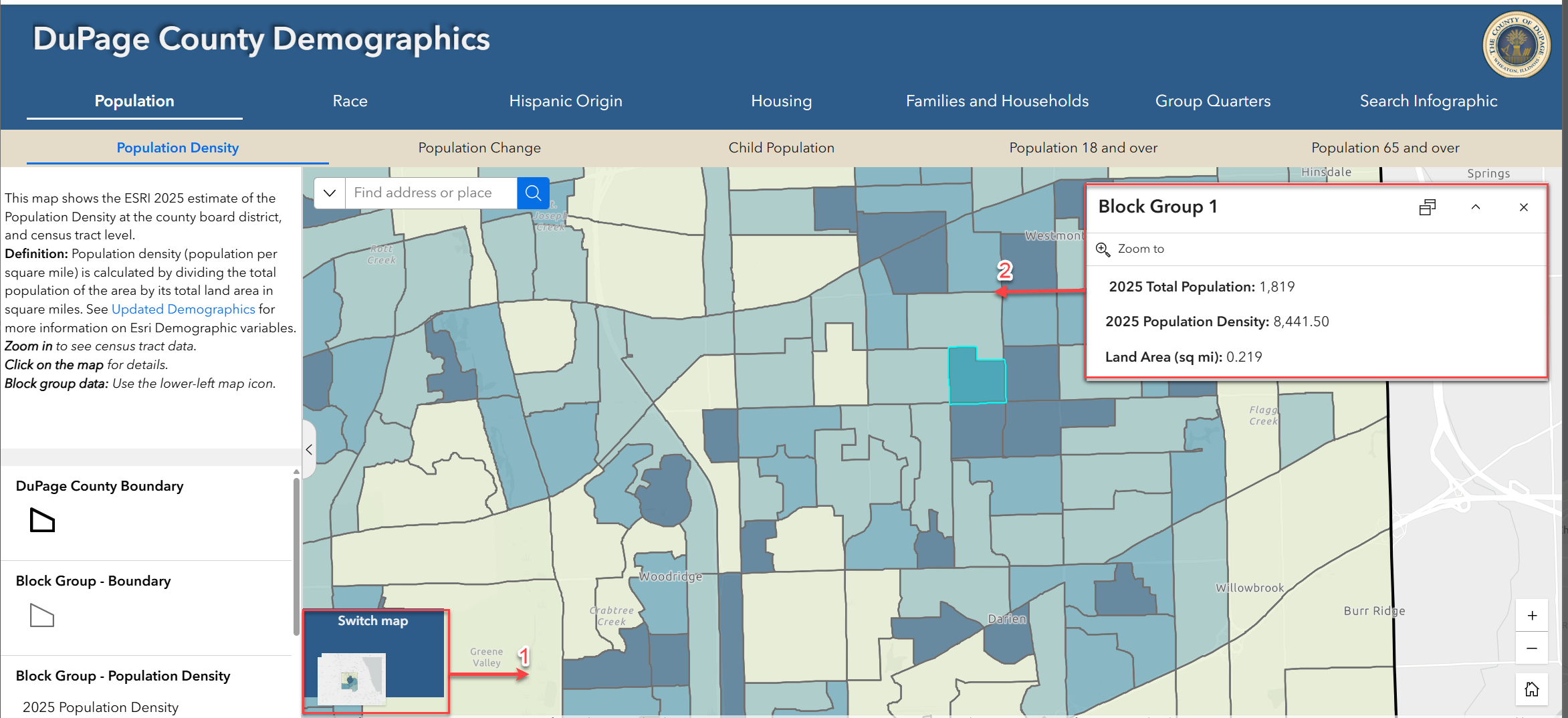Click in the Find address or place field
Screen dimensions: 1568x718
pos(431,193)
